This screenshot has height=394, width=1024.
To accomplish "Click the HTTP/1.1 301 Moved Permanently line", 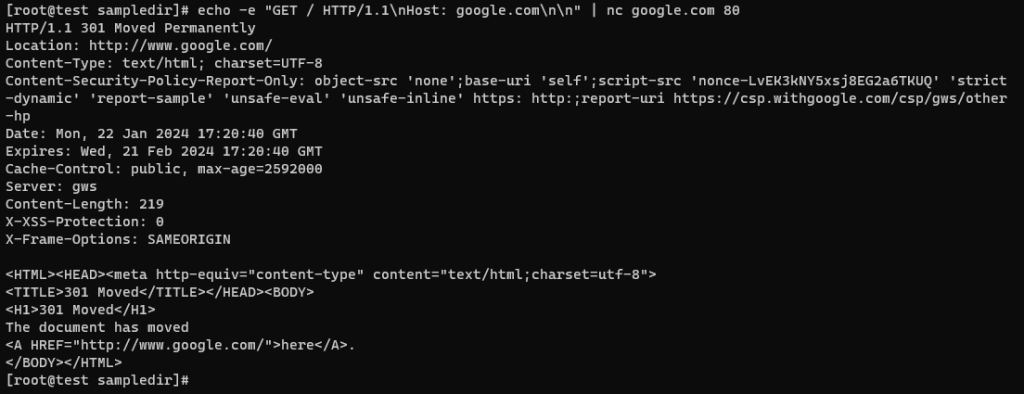I will tap(131, 28).
